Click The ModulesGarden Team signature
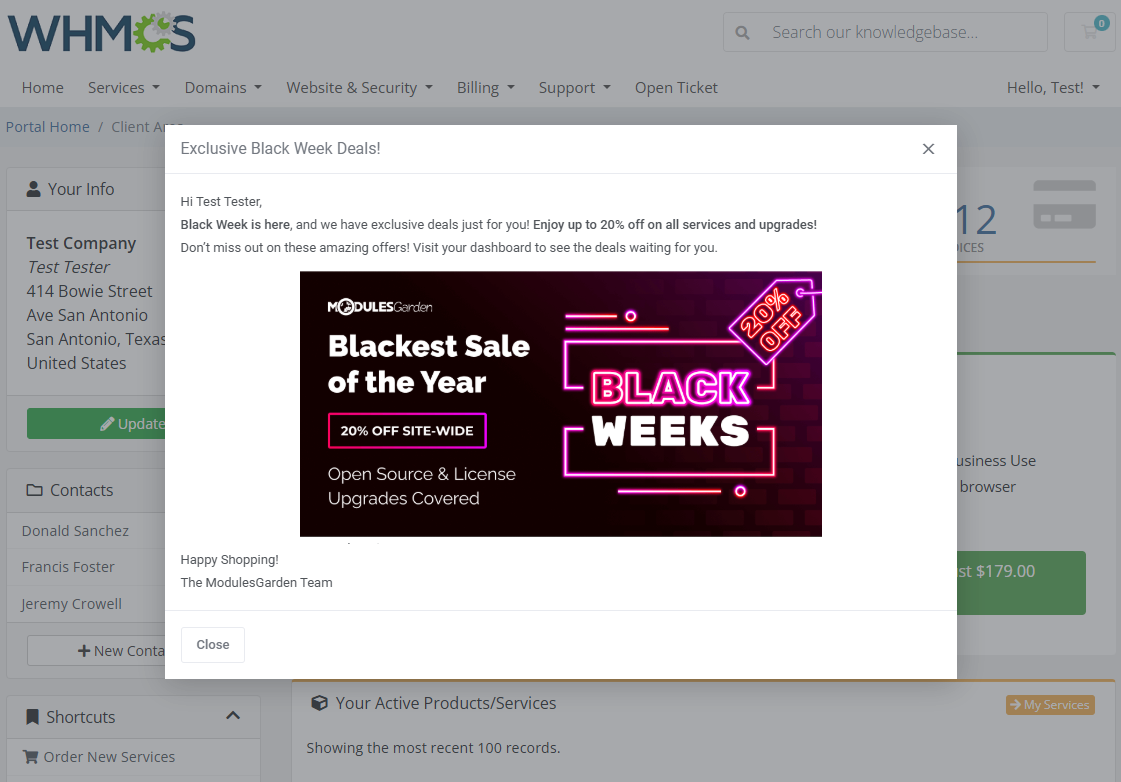Image resolution: width=1121 pixels, height=782 pixels. tap(256, 583)
